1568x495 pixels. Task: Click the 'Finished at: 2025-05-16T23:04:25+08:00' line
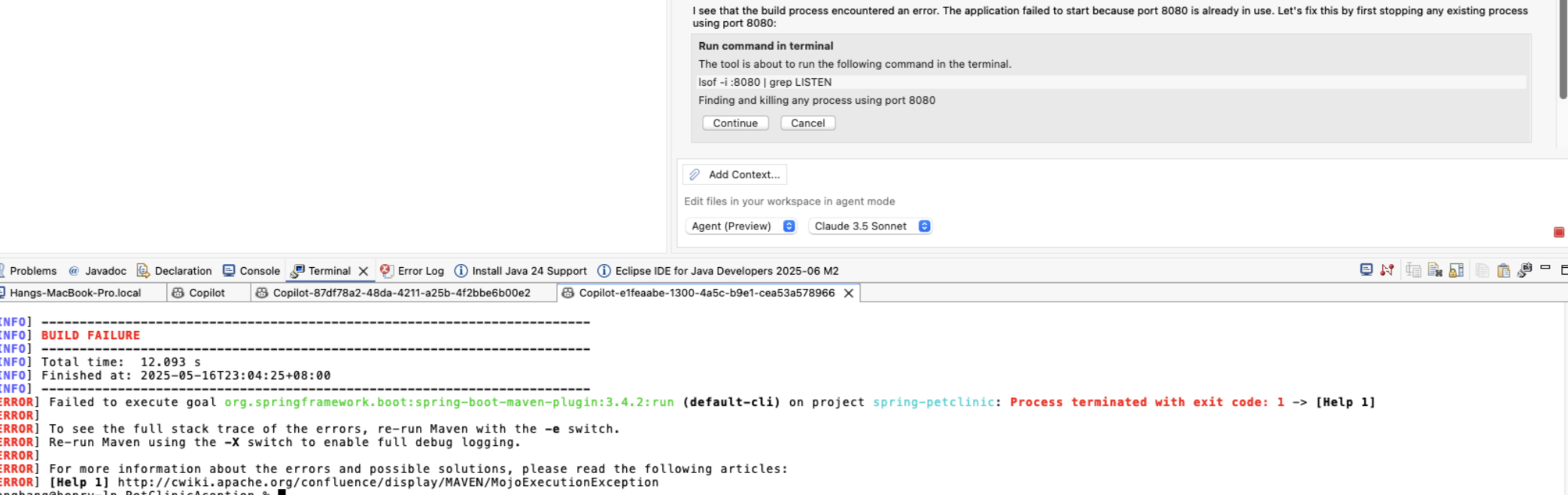pyautogui.click(x=186, y=375)
